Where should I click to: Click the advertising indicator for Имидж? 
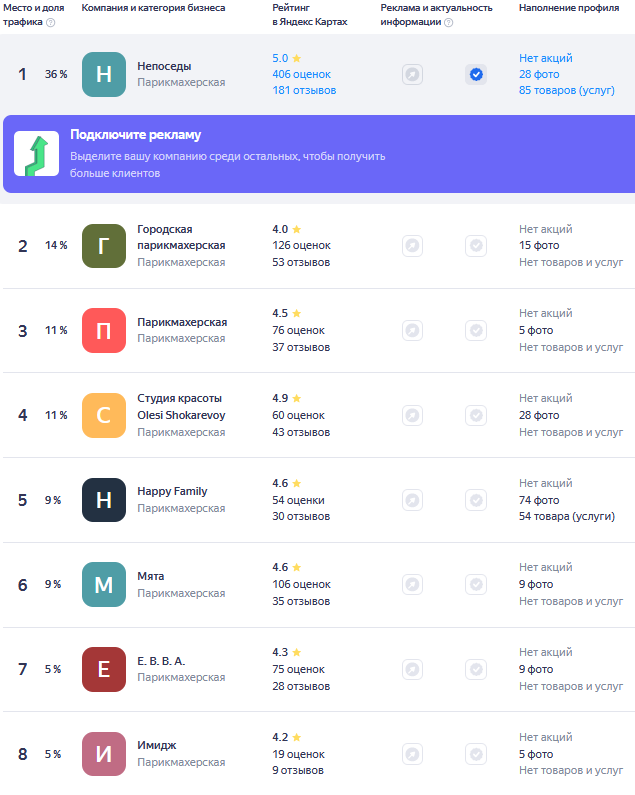413,754
